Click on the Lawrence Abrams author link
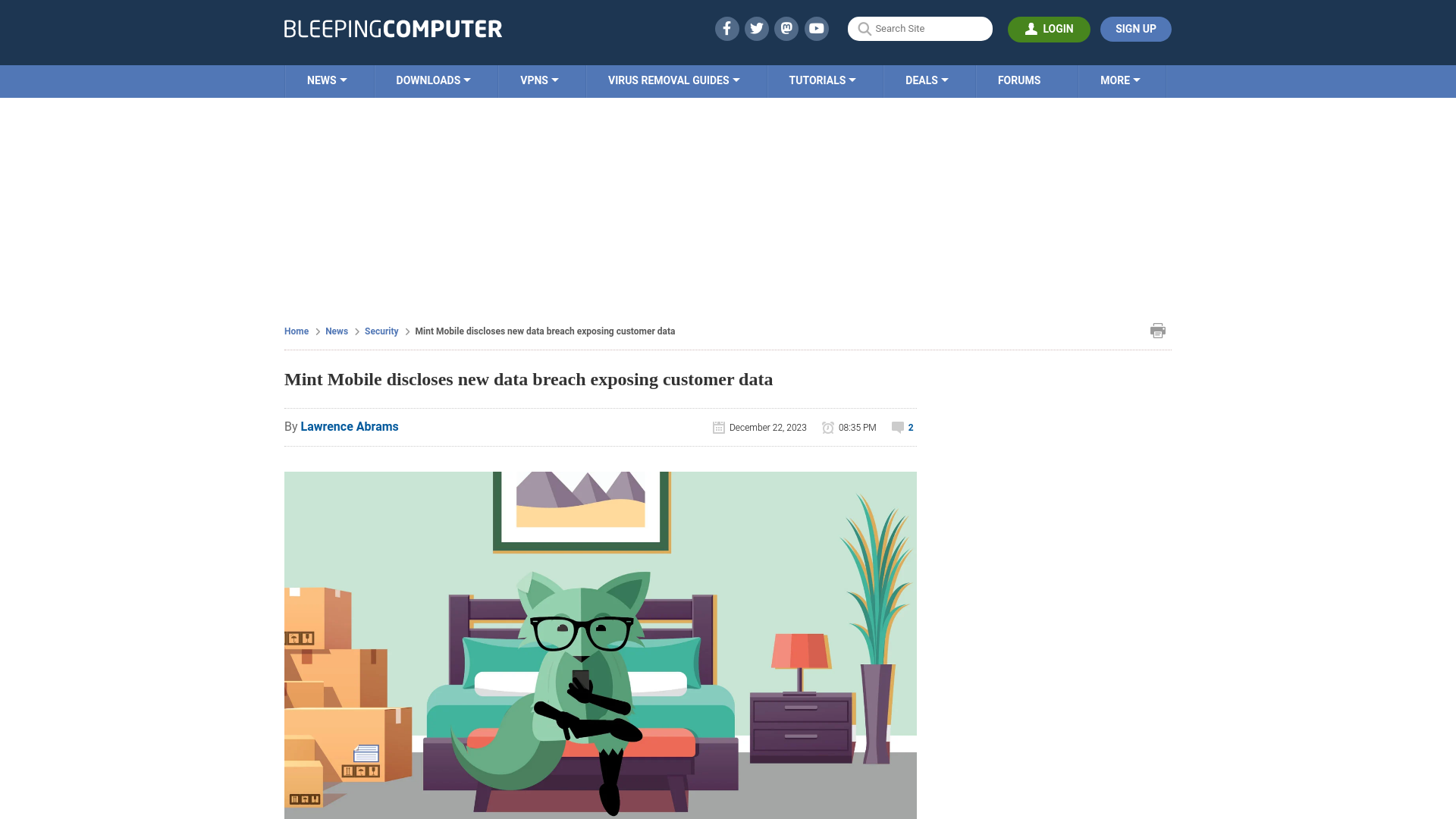Screen dimensions: 1456x819 tap(349, 426)
